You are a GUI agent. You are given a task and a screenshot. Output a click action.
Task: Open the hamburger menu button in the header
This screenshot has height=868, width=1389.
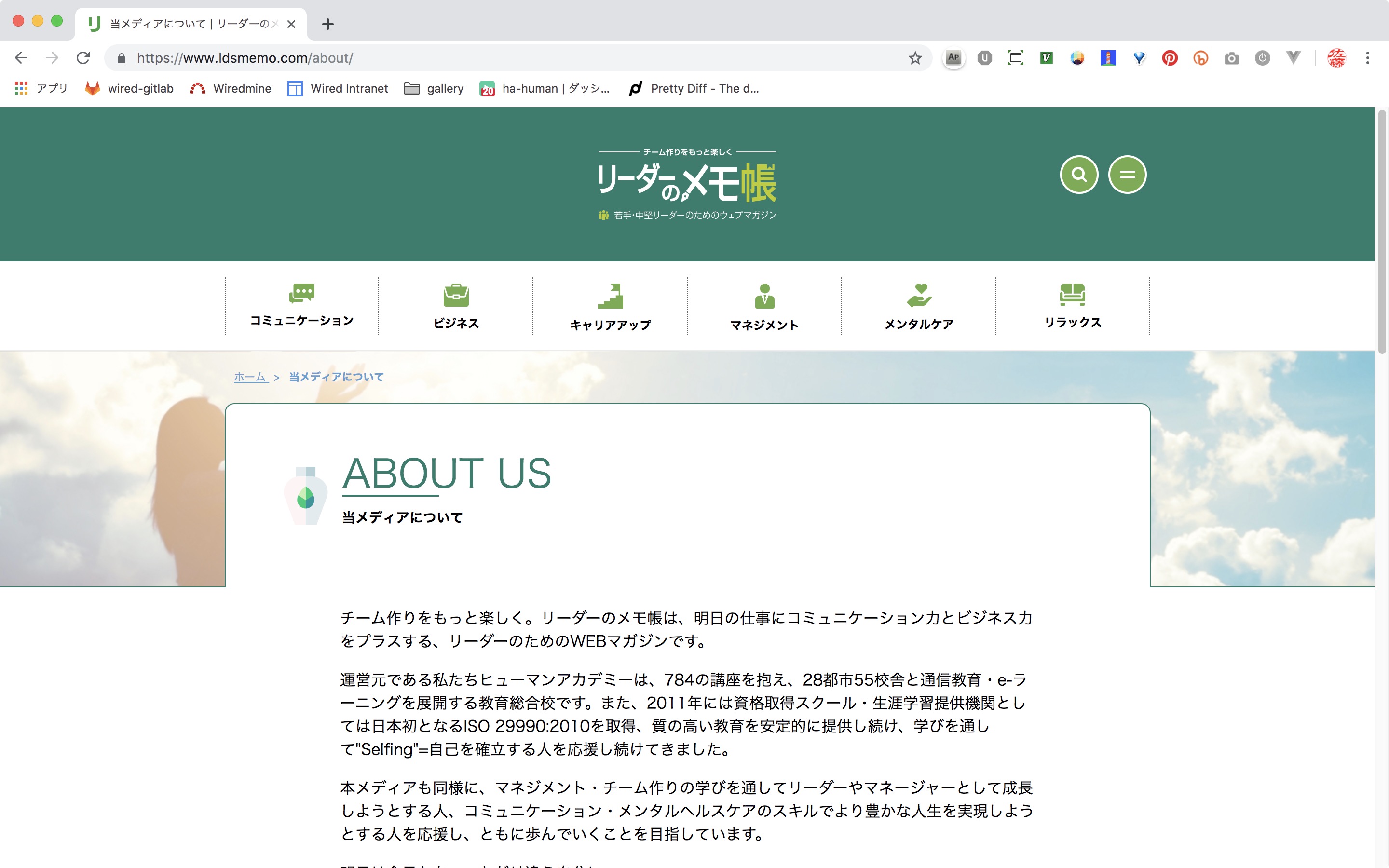tap(1127, 175)
